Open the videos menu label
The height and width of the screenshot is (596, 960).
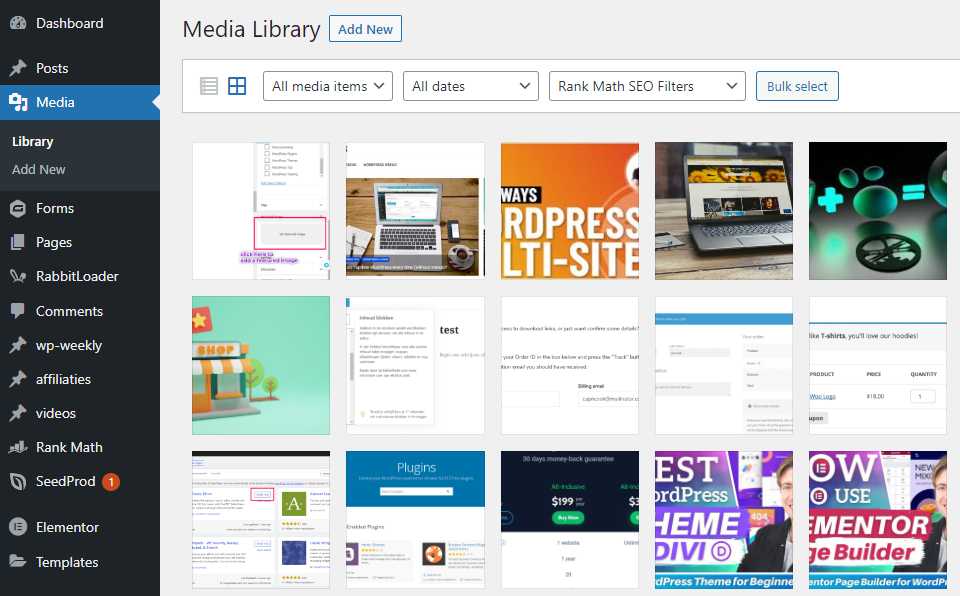pos(56,413)
